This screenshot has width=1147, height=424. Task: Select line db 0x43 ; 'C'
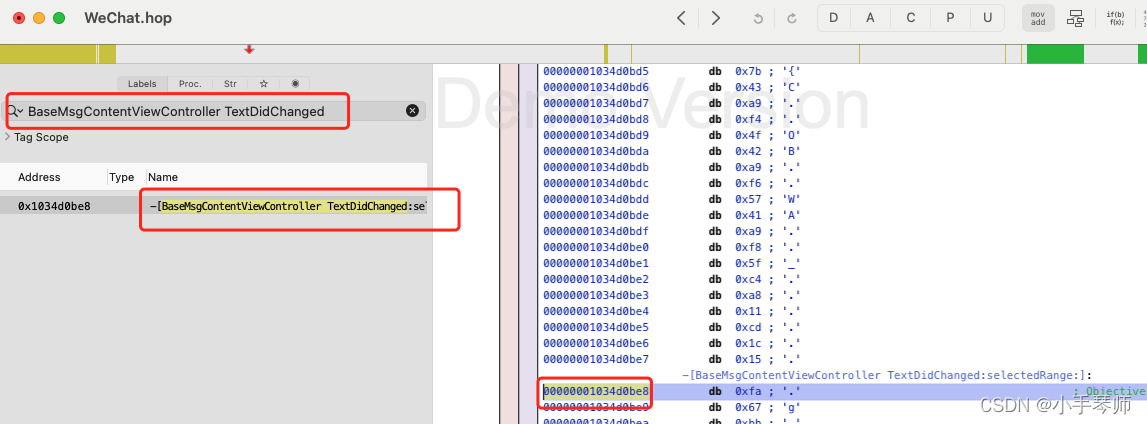coord(753,88)
